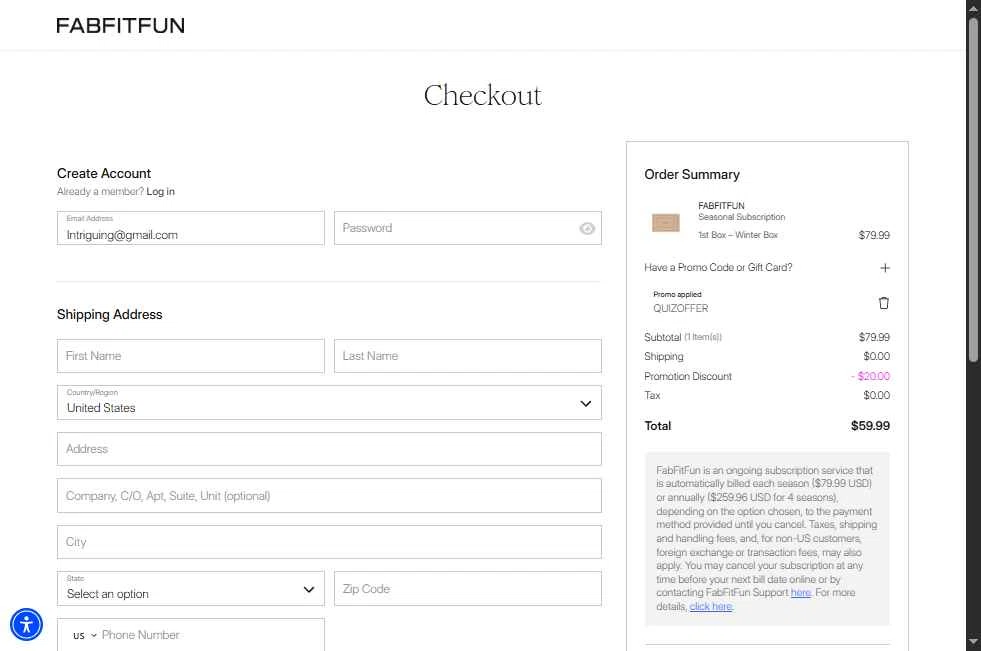981x651 pixels.
Task: Click the City input field
Action: pyautogui.click(x=329, y=542)
